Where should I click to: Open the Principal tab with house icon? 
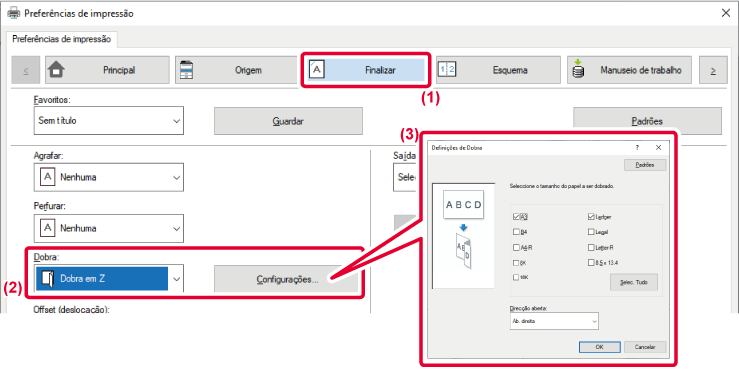click(x=107, y=70)
